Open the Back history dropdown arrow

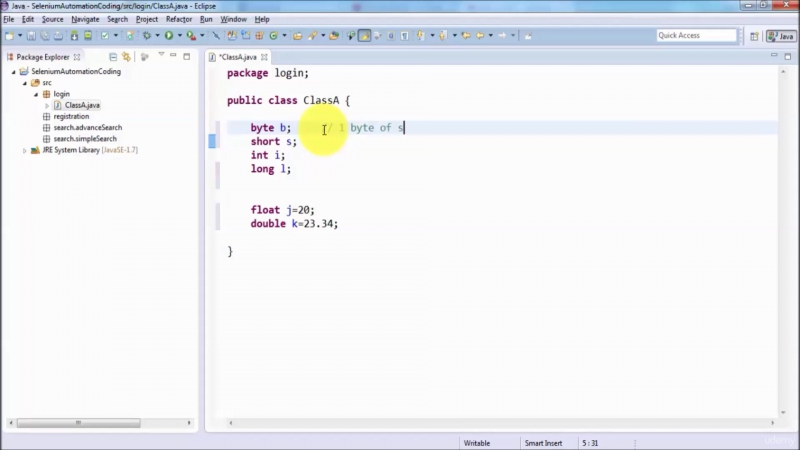[x=490, y=36]
